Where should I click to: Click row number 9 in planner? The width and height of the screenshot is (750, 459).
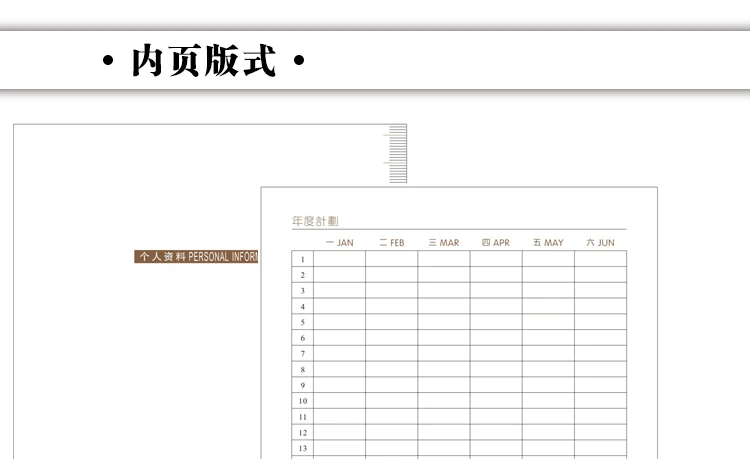[x=302, y=385]
